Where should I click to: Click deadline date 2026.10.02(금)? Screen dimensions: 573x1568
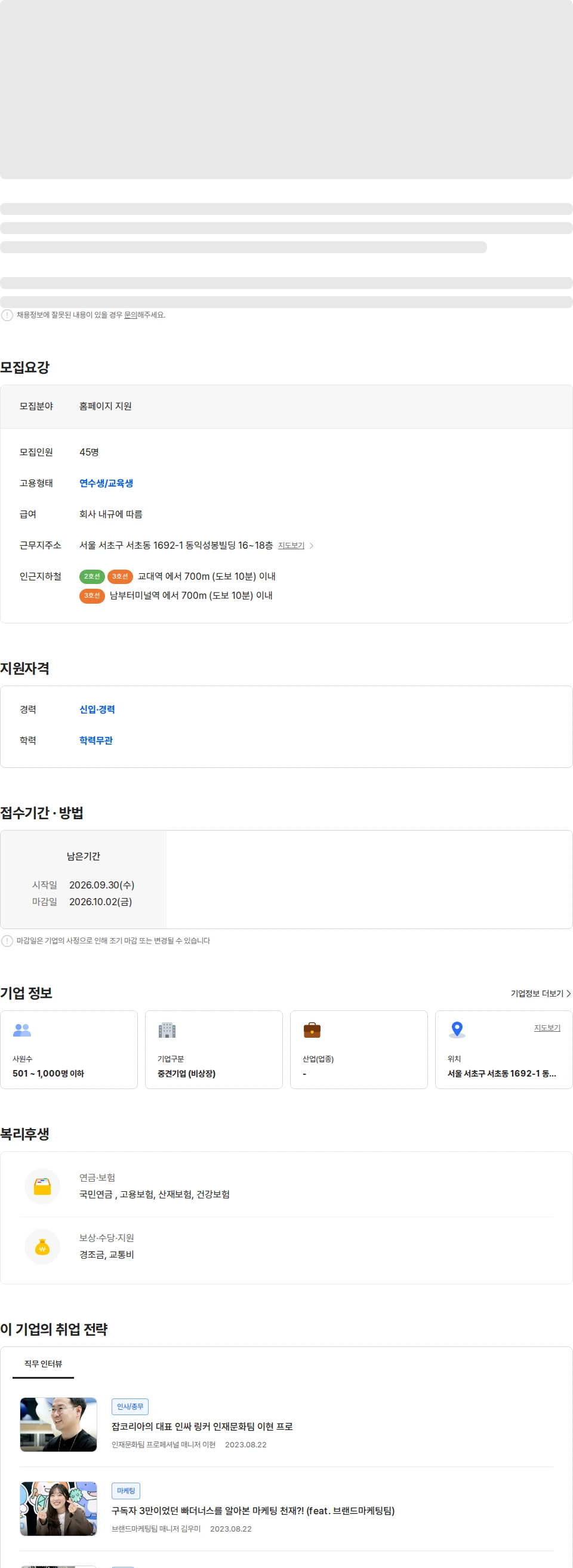pos(100,902)
